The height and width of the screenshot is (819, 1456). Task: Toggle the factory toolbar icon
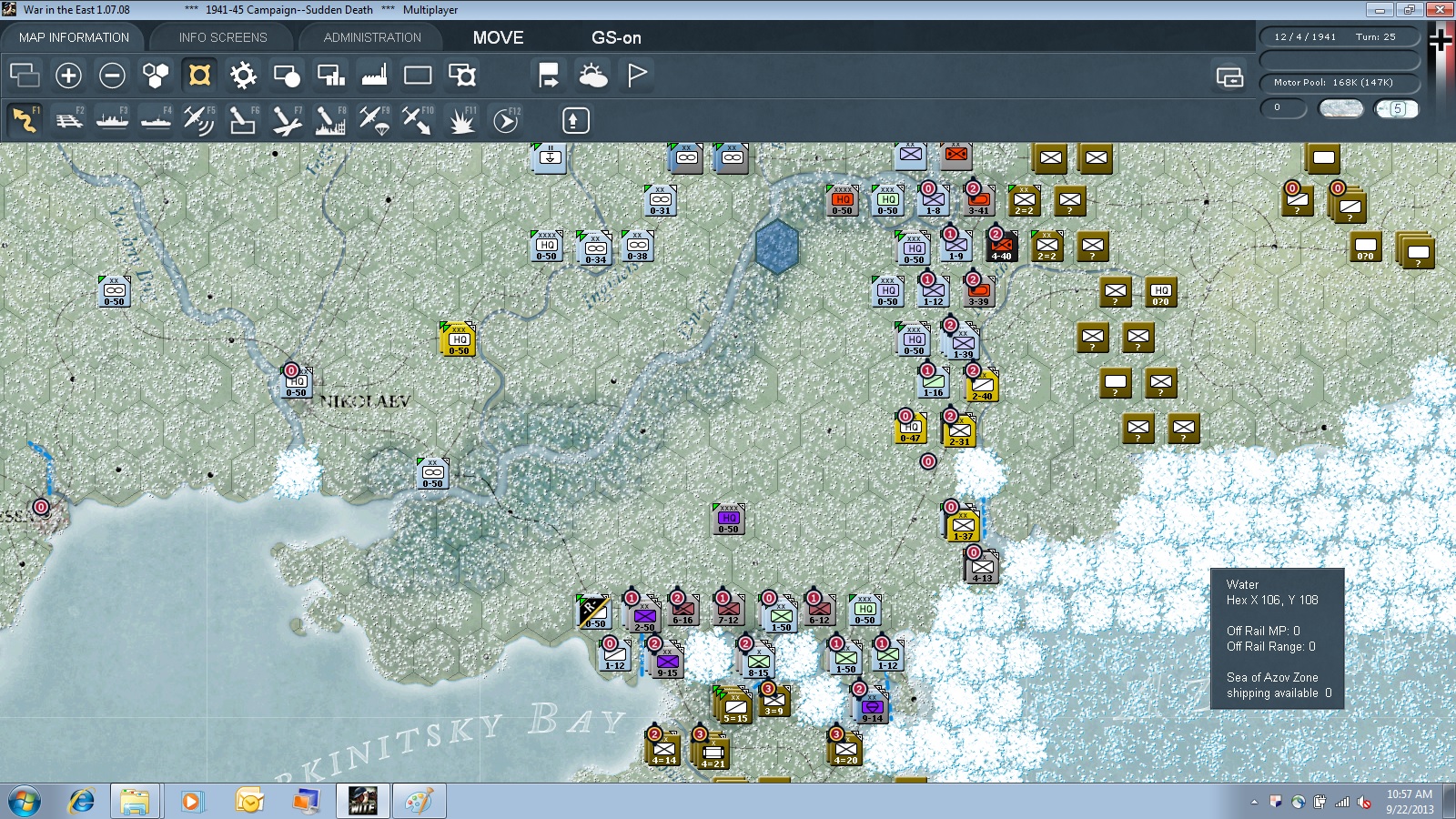point(374,75)
